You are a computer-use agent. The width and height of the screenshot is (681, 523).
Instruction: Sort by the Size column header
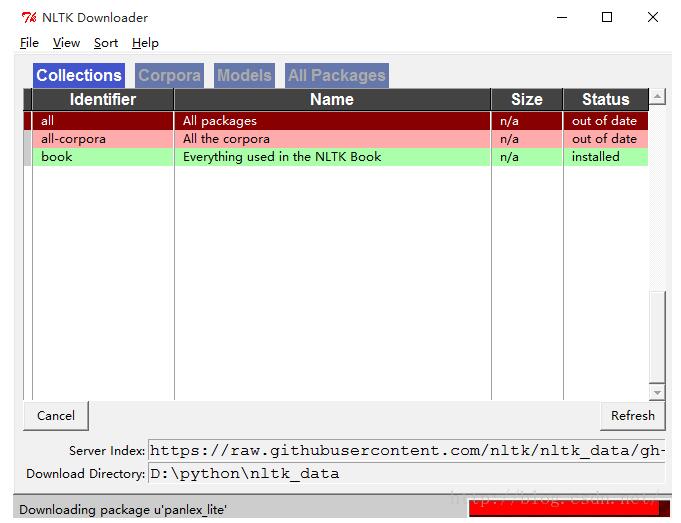tap(527, 99)
